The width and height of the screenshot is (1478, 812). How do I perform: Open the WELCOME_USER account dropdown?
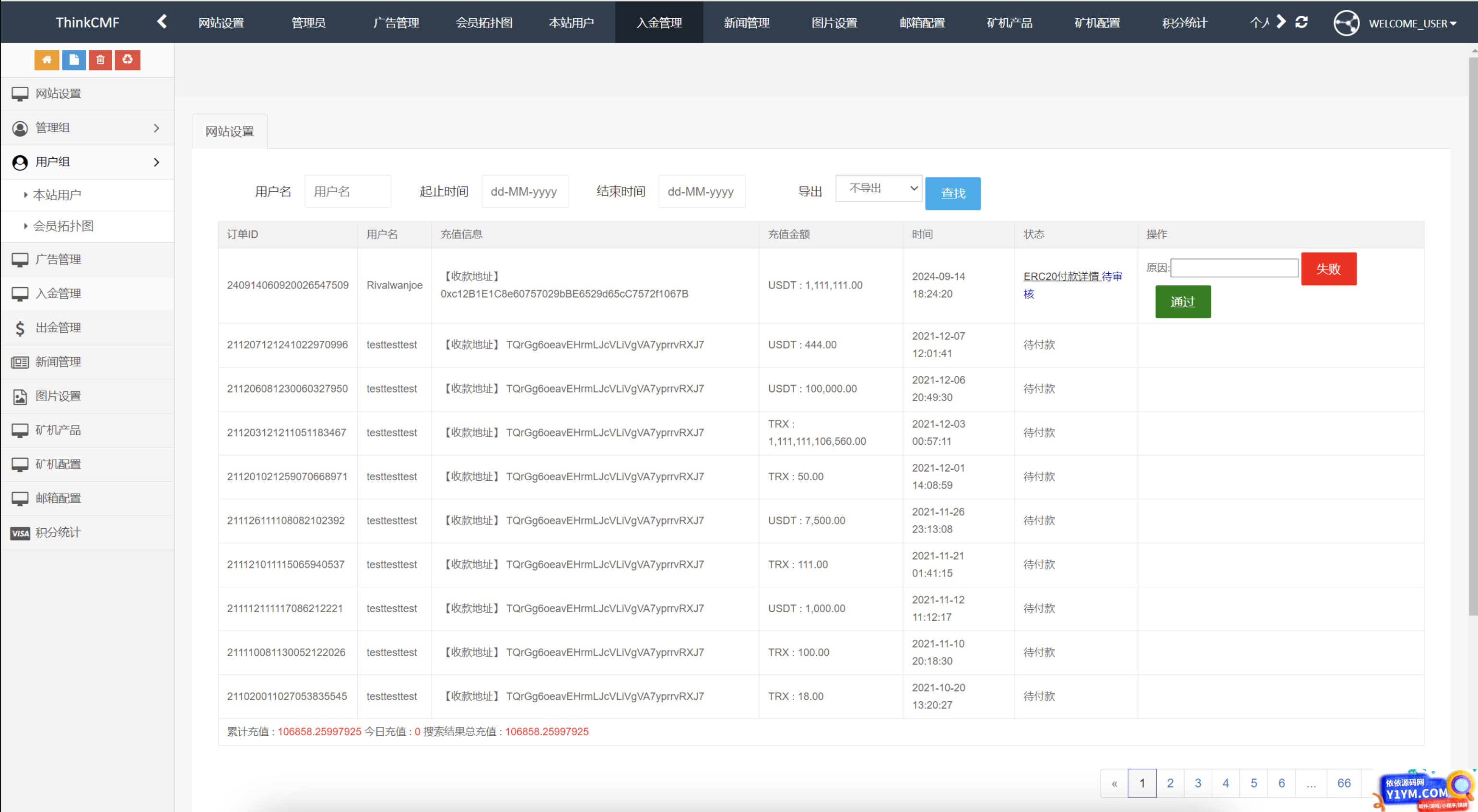pos(1413,23)
